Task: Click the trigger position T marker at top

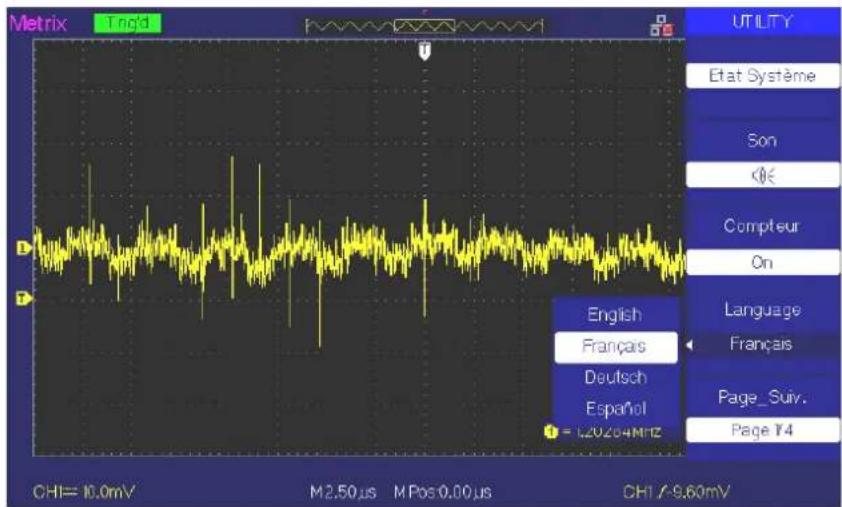Action: point(425,50)
